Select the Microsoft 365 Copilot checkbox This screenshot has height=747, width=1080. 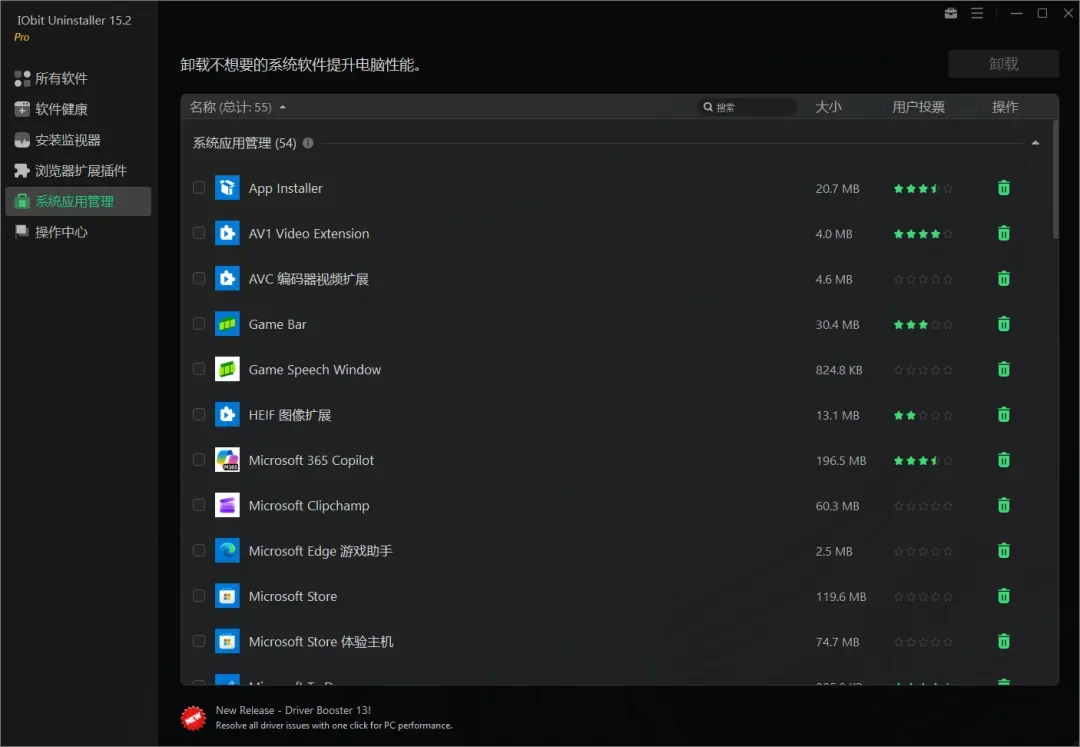(x=198, y=460)
